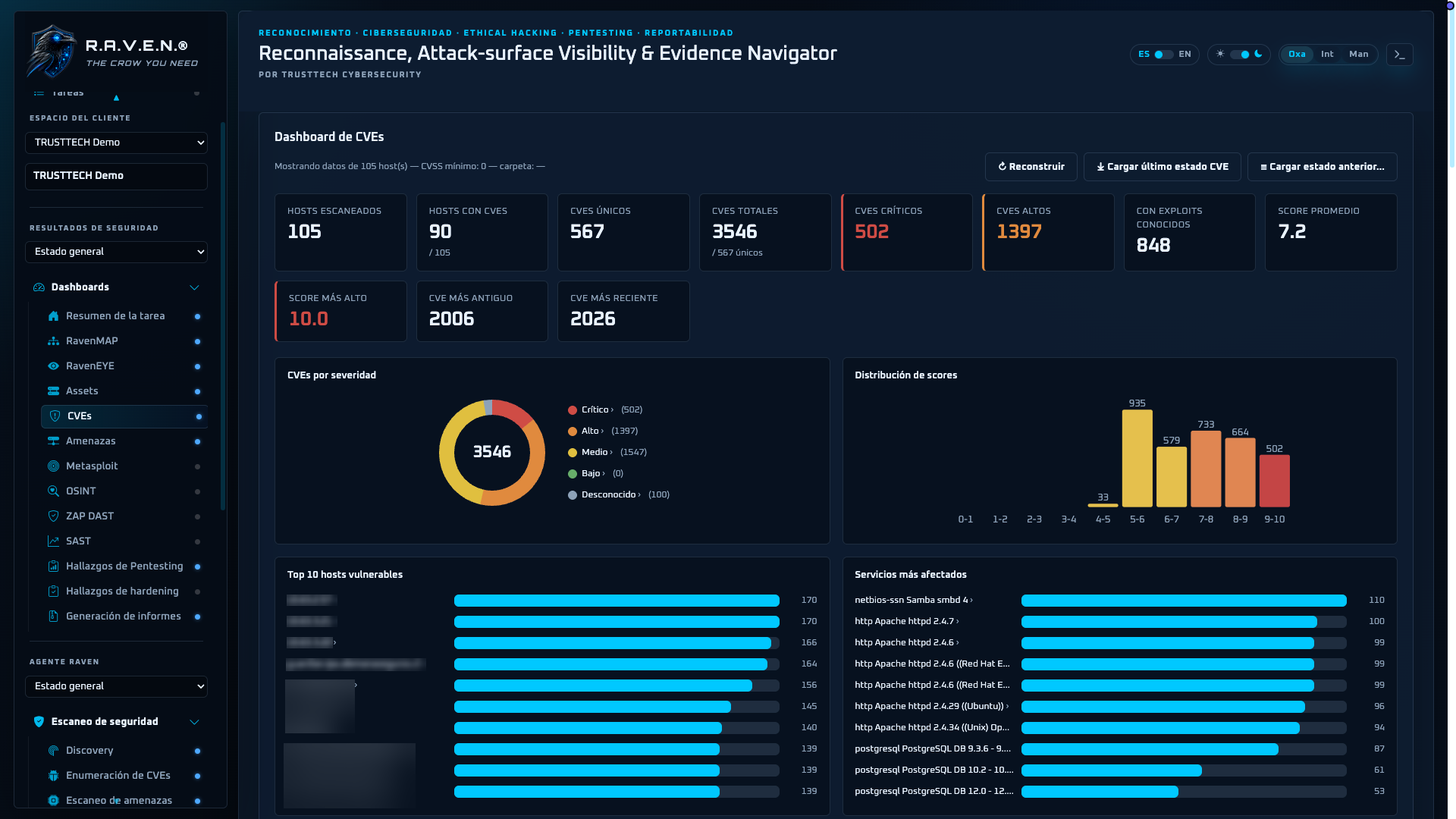This screenshot has height=819, width=1456.
Task: Open the TRUSTTECH Demo client dropdown
Action: 116,143
